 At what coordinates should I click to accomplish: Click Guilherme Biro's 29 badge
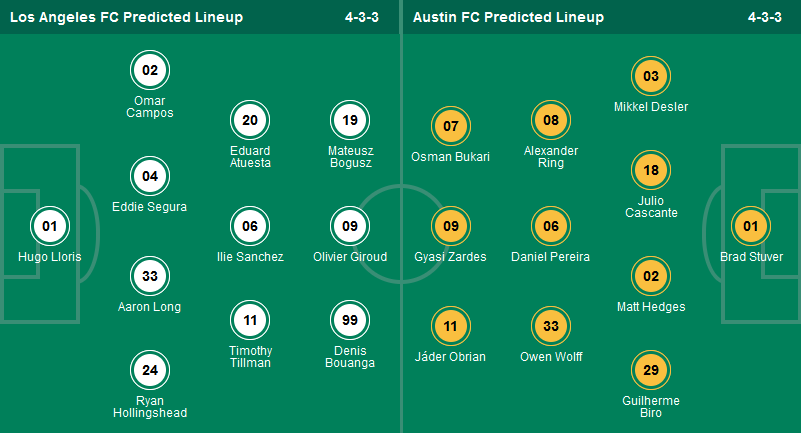coord(651,370)
